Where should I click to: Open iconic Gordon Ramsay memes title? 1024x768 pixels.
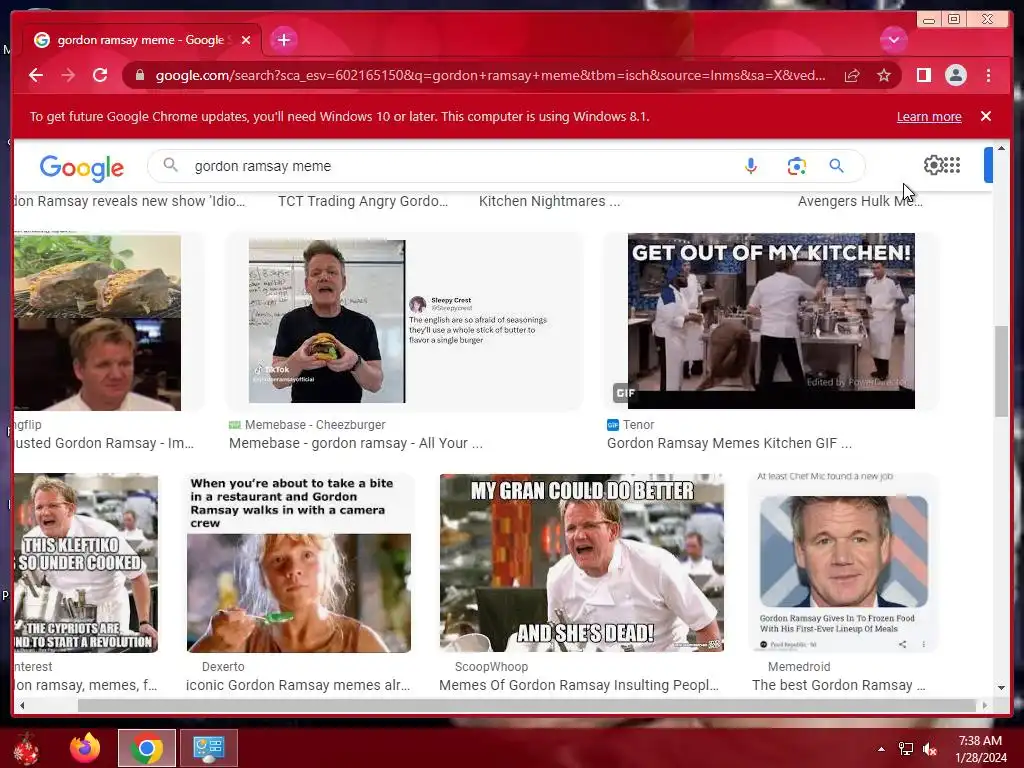point(298,685)
